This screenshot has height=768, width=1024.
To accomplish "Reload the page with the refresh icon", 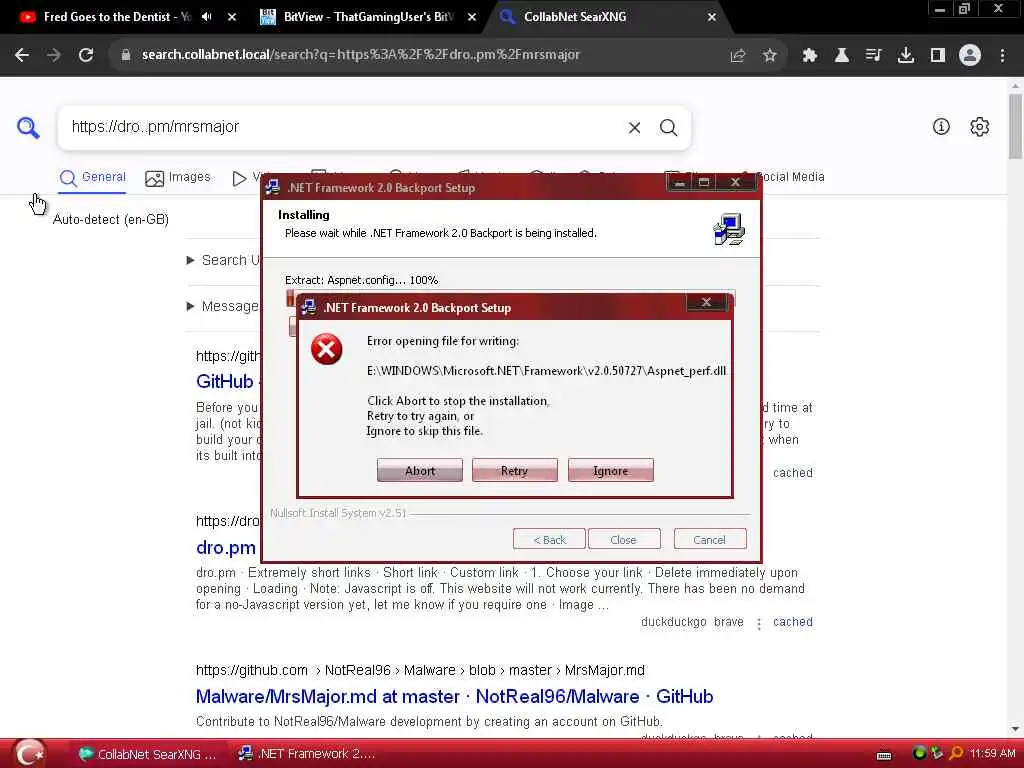I will [x=86, y=55].
